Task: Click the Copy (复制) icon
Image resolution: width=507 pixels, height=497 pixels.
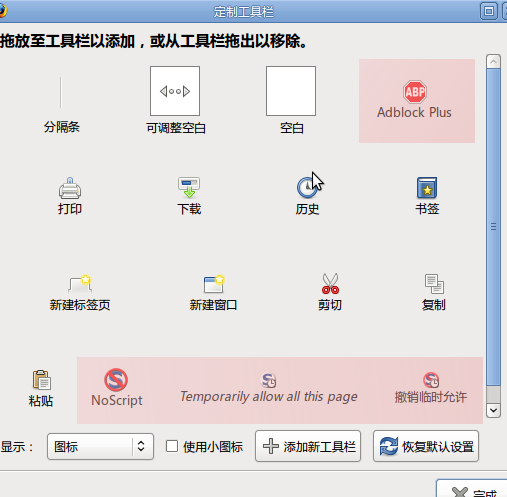Action: point(434,284)
